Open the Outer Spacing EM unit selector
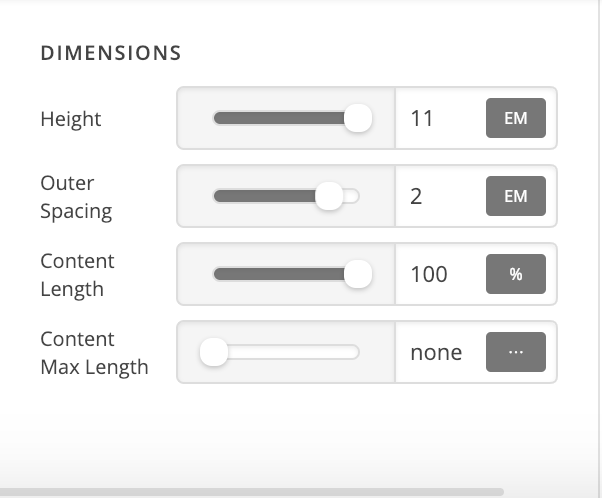Viewport: 602px width, 498px height. coord(515,197)
